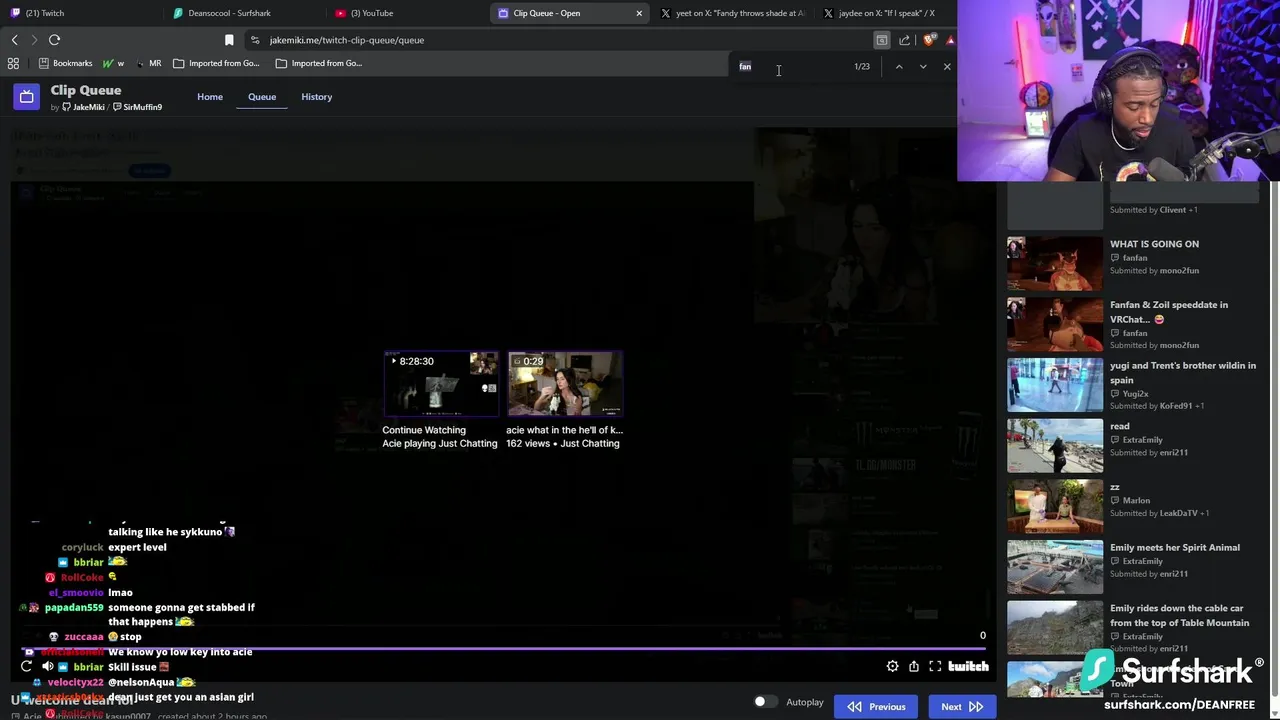Open the MR bookmark
The image size is (1280, 720).
coord(148,63)
